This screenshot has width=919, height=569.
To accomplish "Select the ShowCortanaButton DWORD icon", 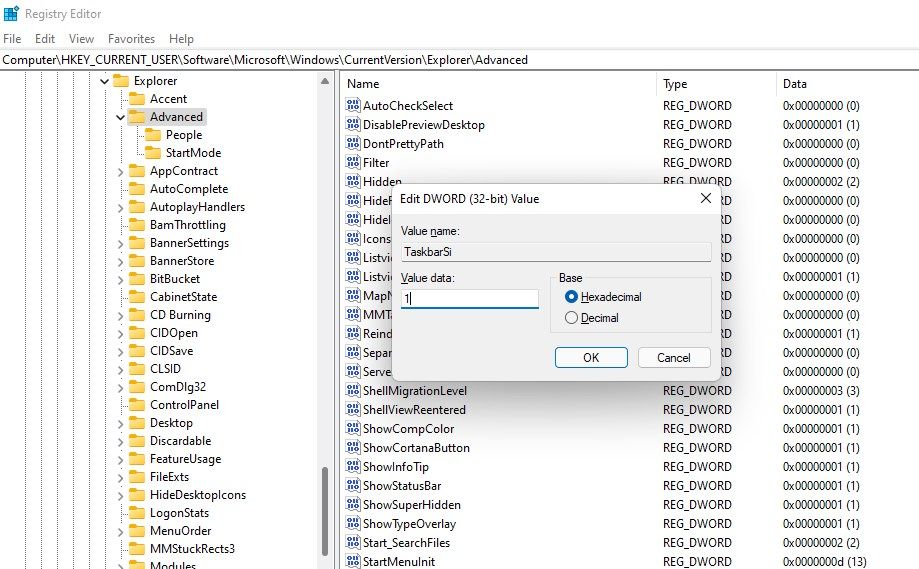I will (353, 447).
